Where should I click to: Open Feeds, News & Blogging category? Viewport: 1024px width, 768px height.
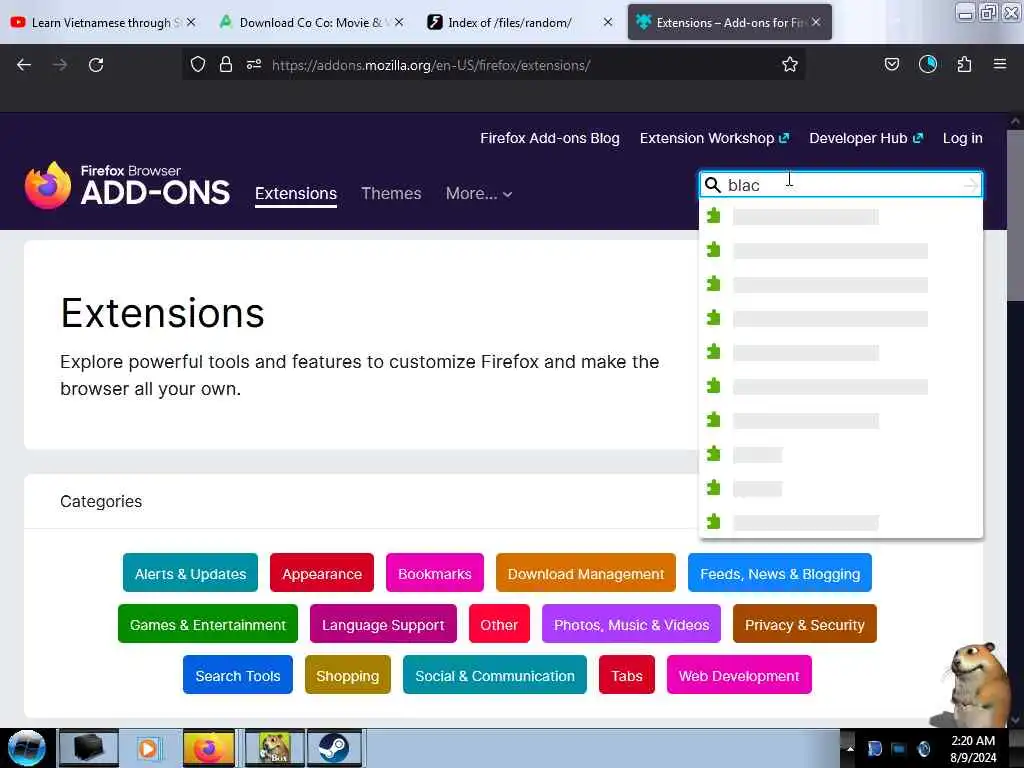780,573
